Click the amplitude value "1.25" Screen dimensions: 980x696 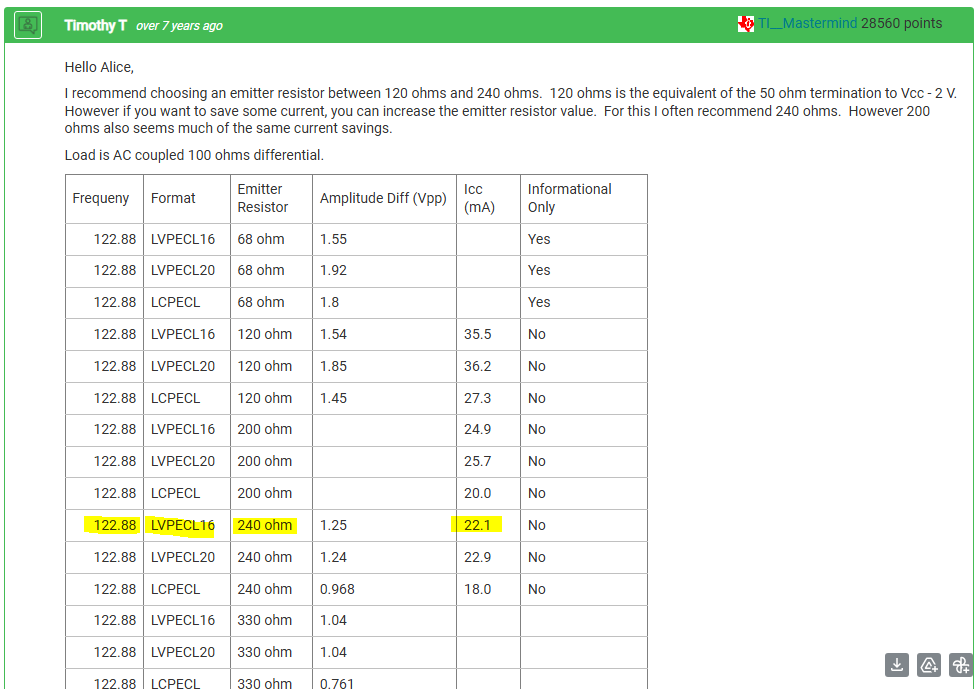click(x=333, y=525)
